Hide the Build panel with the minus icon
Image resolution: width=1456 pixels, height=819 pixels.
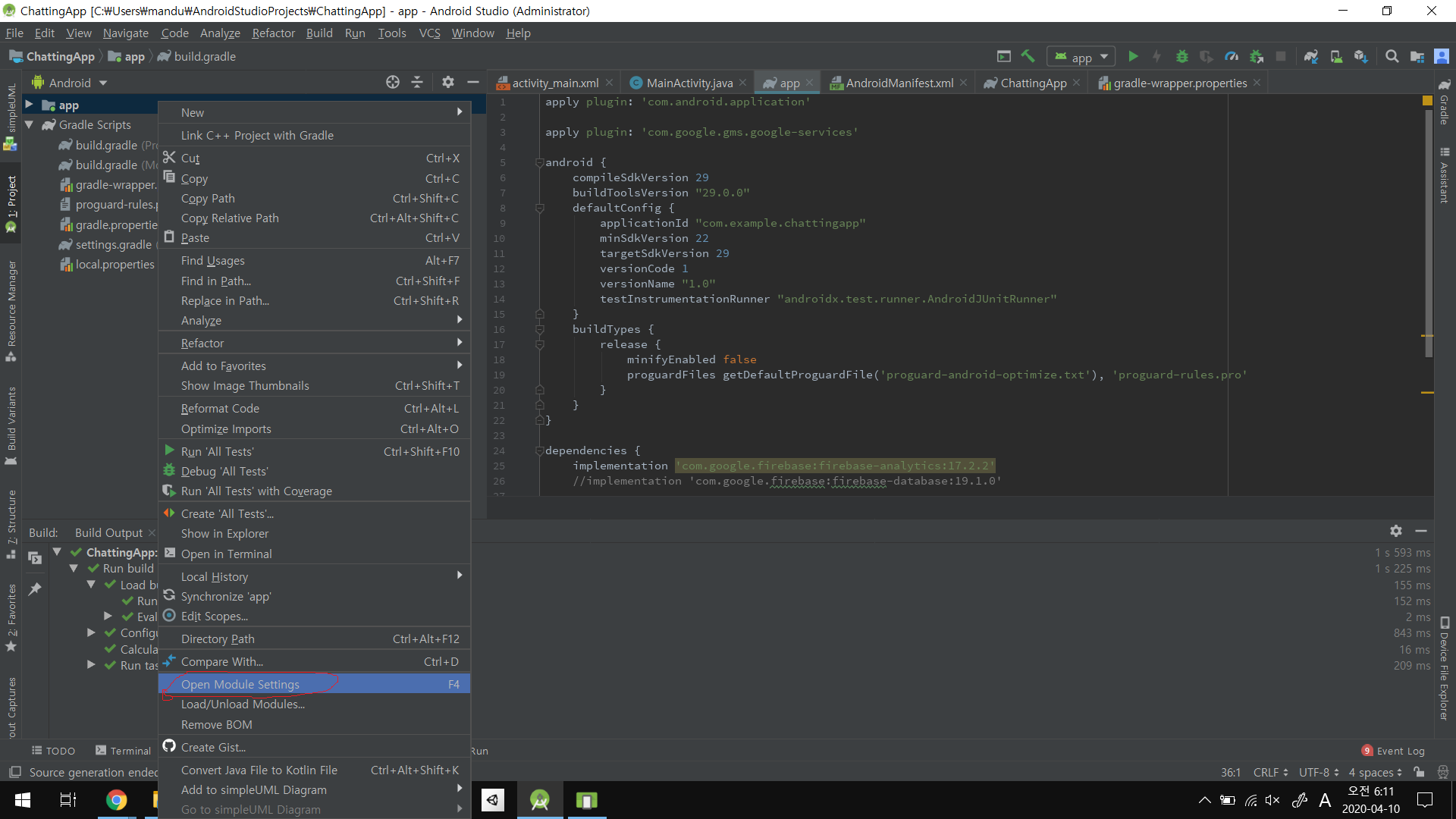coord(1421,531)
